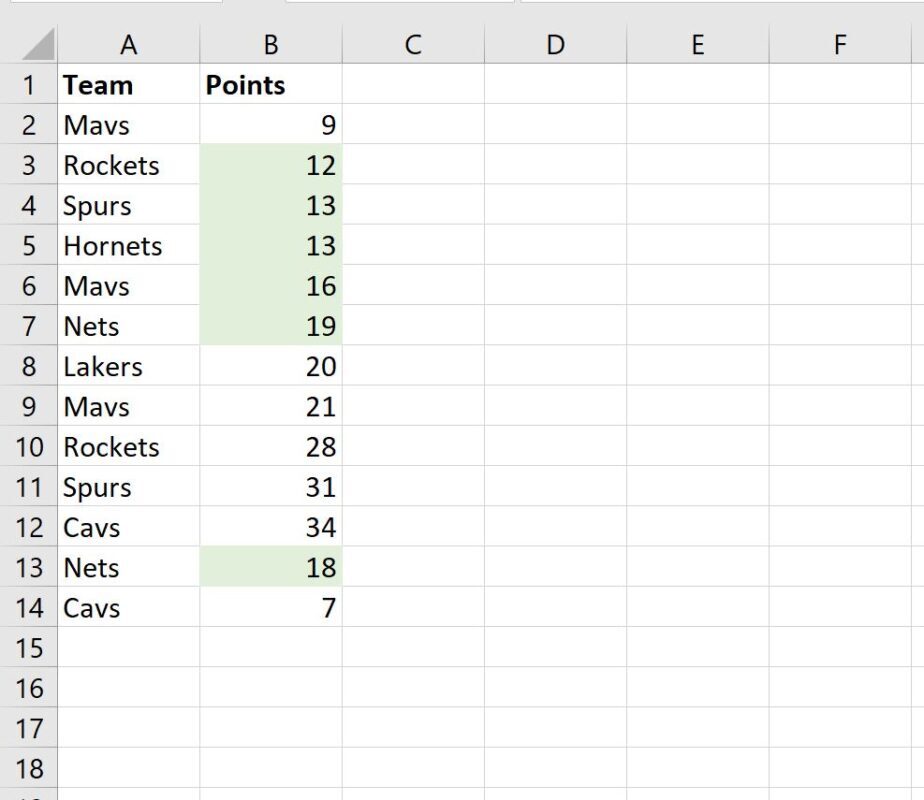Click column header A

pos(128,44)
